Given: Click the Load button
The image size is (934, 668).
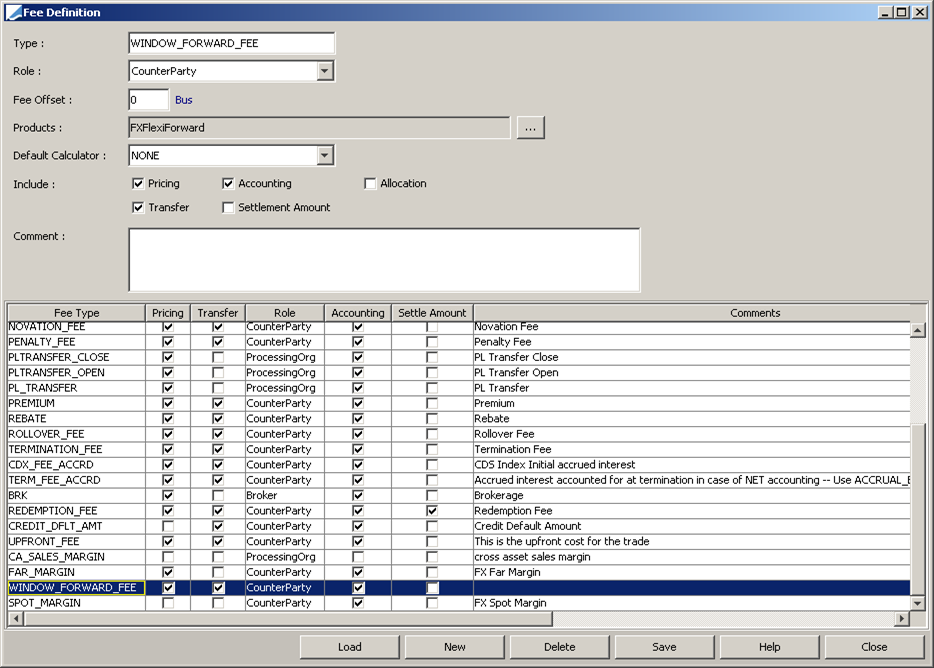Looking at the screenshot, I should (350, 647).
